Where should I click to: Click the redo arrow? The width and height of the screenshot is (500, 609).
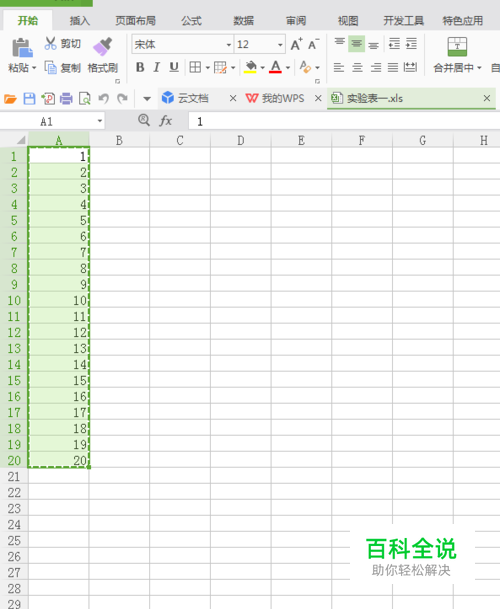(122, 99)
